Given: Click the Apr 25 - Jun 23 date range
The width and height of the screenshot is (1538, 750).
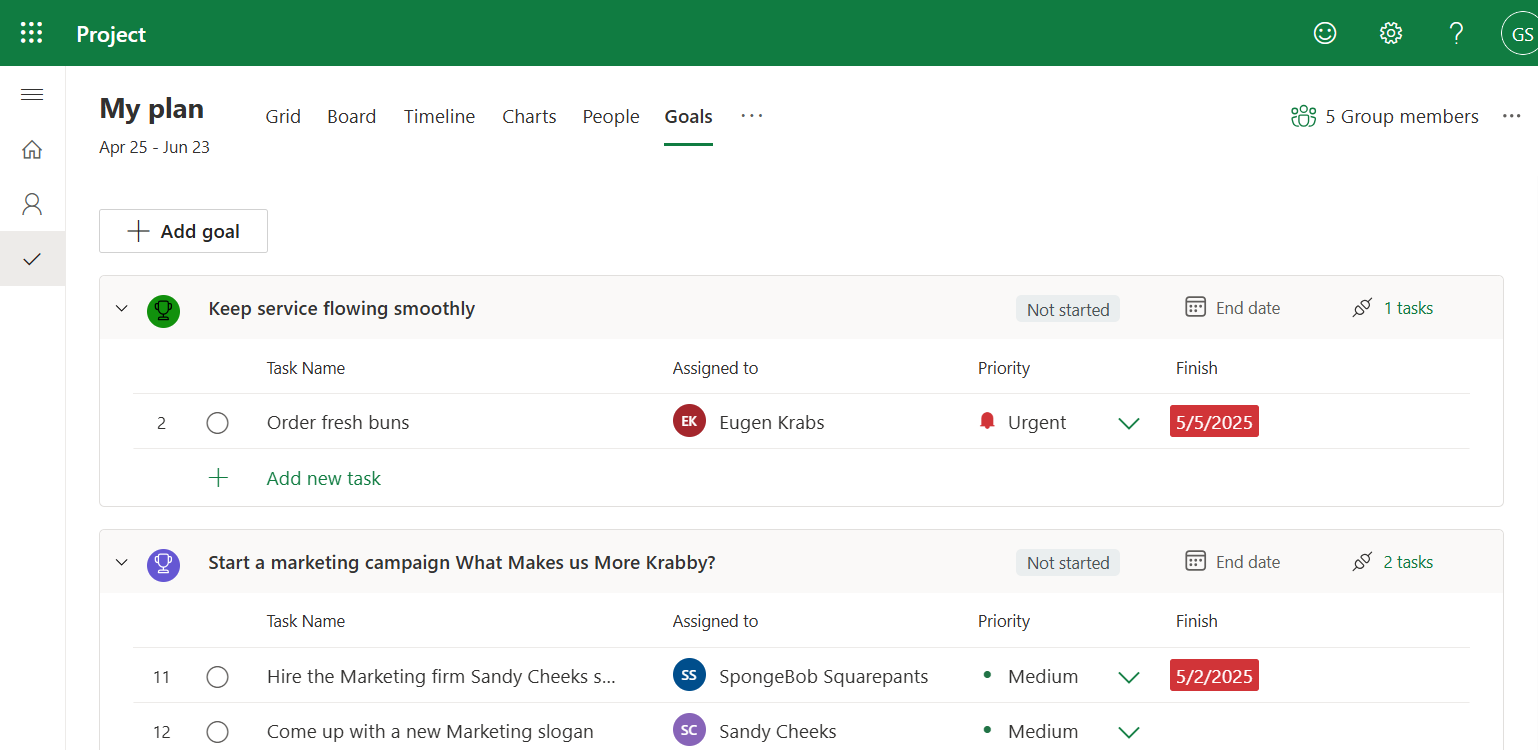Looking at the screenshot, I should click(154, 147).
